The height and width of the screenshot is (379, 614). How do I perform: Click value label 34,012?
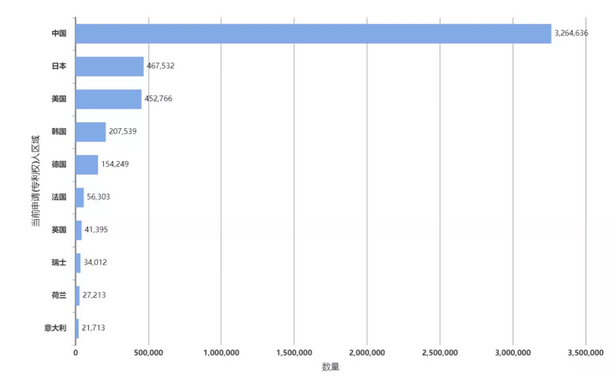pyautogui.click(x=95, y=262)
